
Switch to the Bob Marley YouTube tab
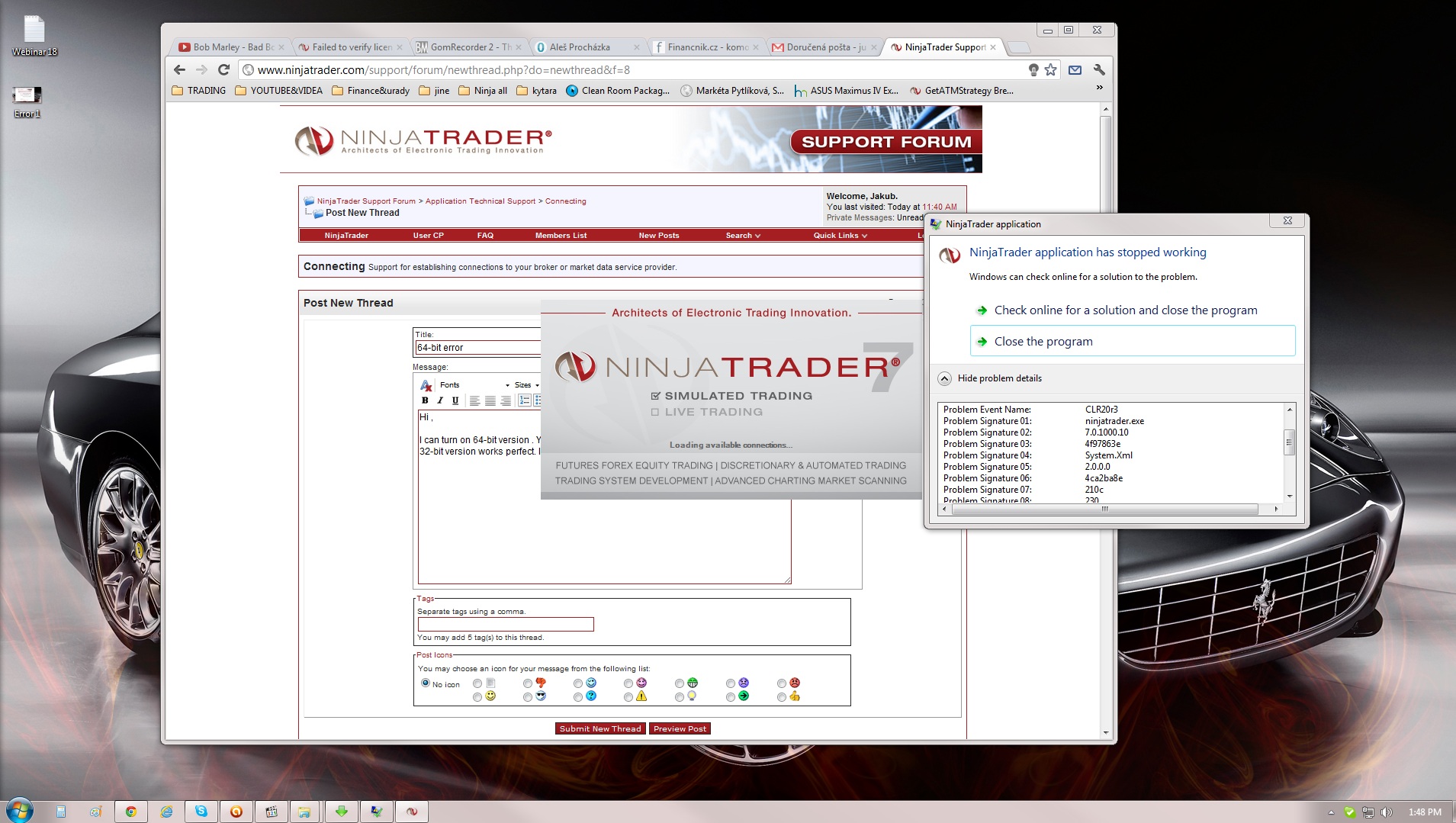pyautogui.click(x=231, y=47)
